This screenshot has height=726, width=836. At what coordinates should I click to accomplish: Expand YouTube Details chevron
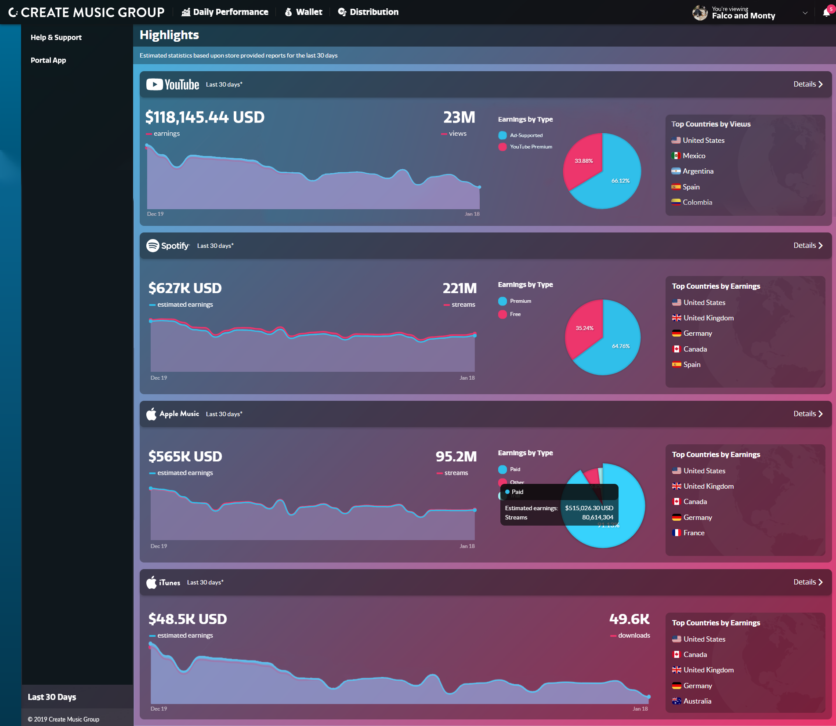click(821, 85)
